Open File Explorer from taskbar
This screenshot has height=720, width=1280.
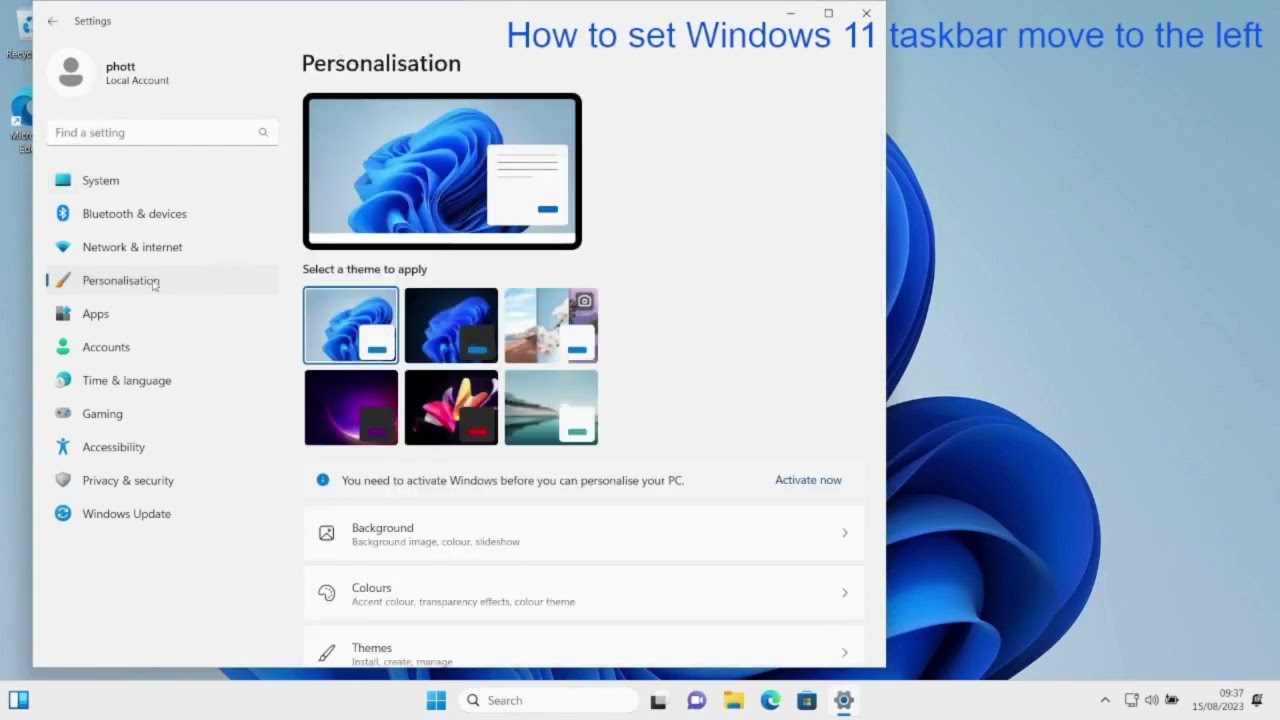(734, 701)
